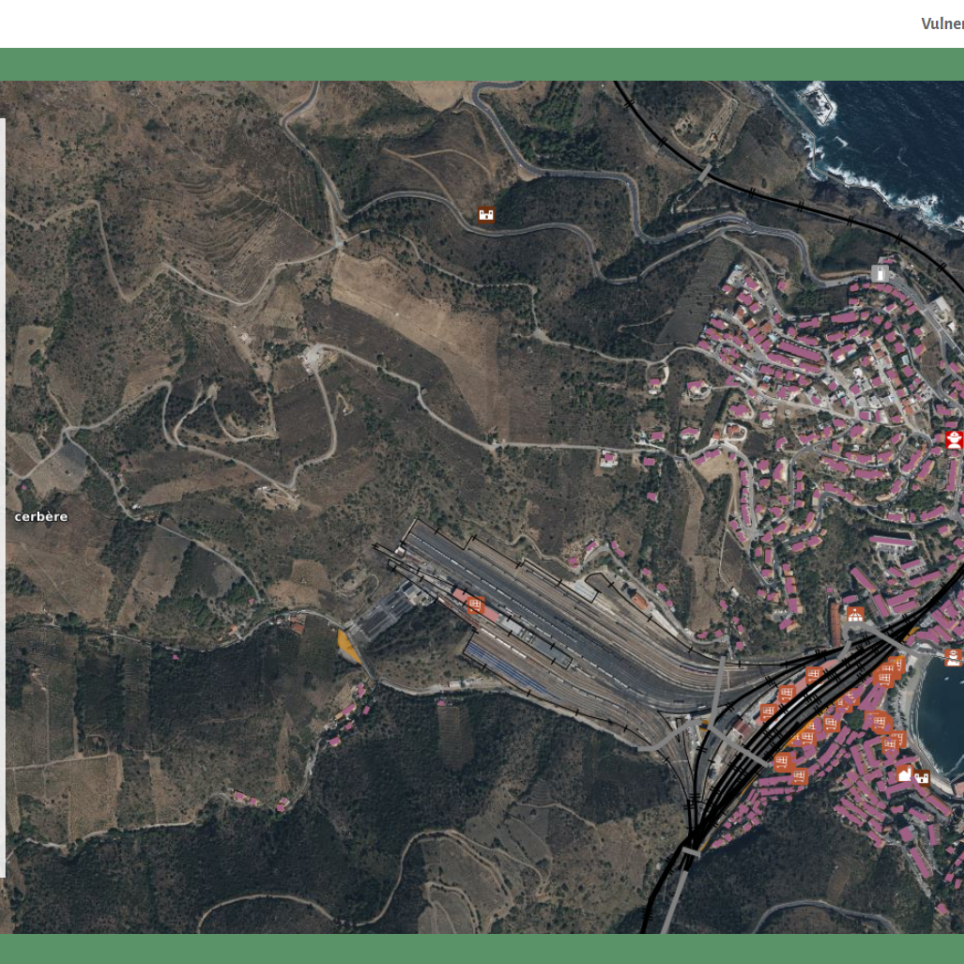The height and width of the screenshot is (964, 964).
Task: Click the domed building icon above the railway
Action: pyautogui.click(x=855, y=615)
